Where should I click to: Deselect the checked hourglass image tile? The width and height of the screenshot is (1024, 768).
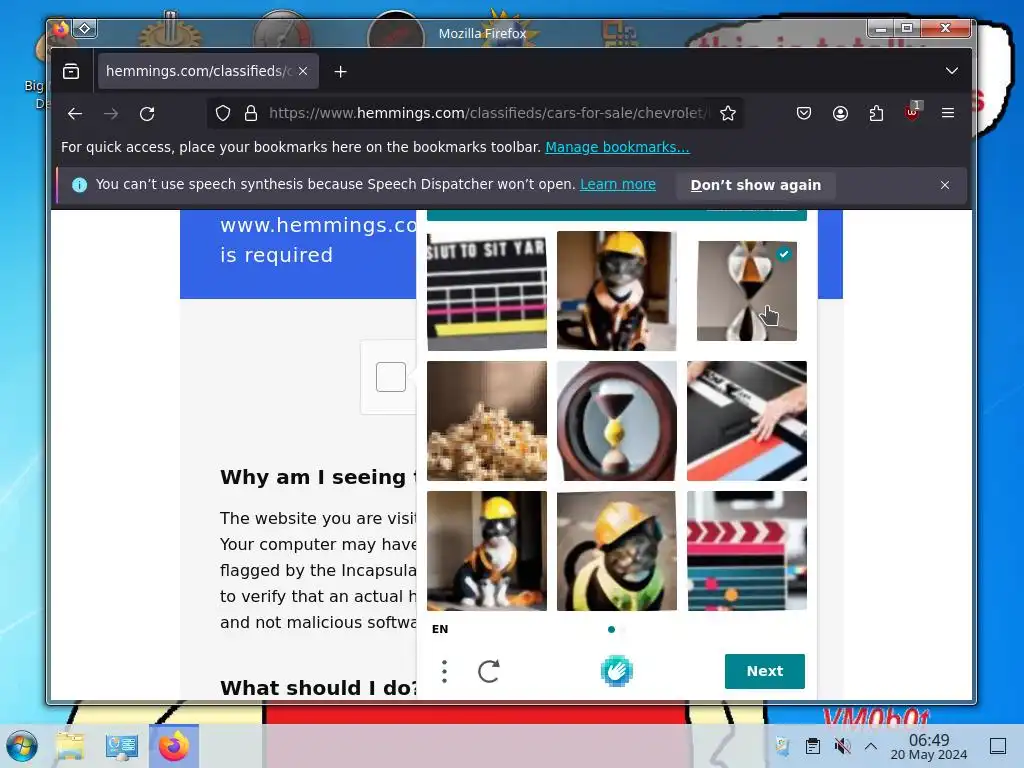tap(746, 291)
